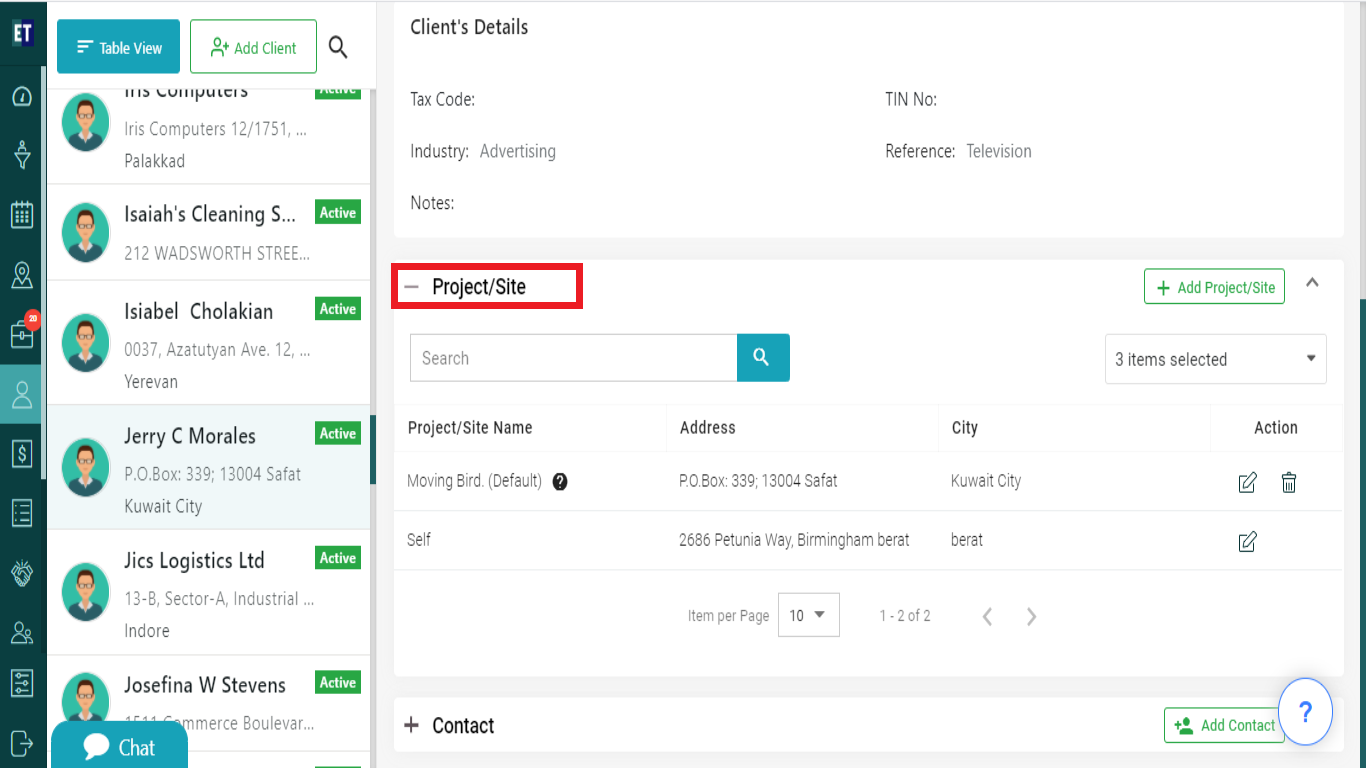
Task: Click '2686 Petunia Way, Birmingham berat' address
Action: [794, 540]
